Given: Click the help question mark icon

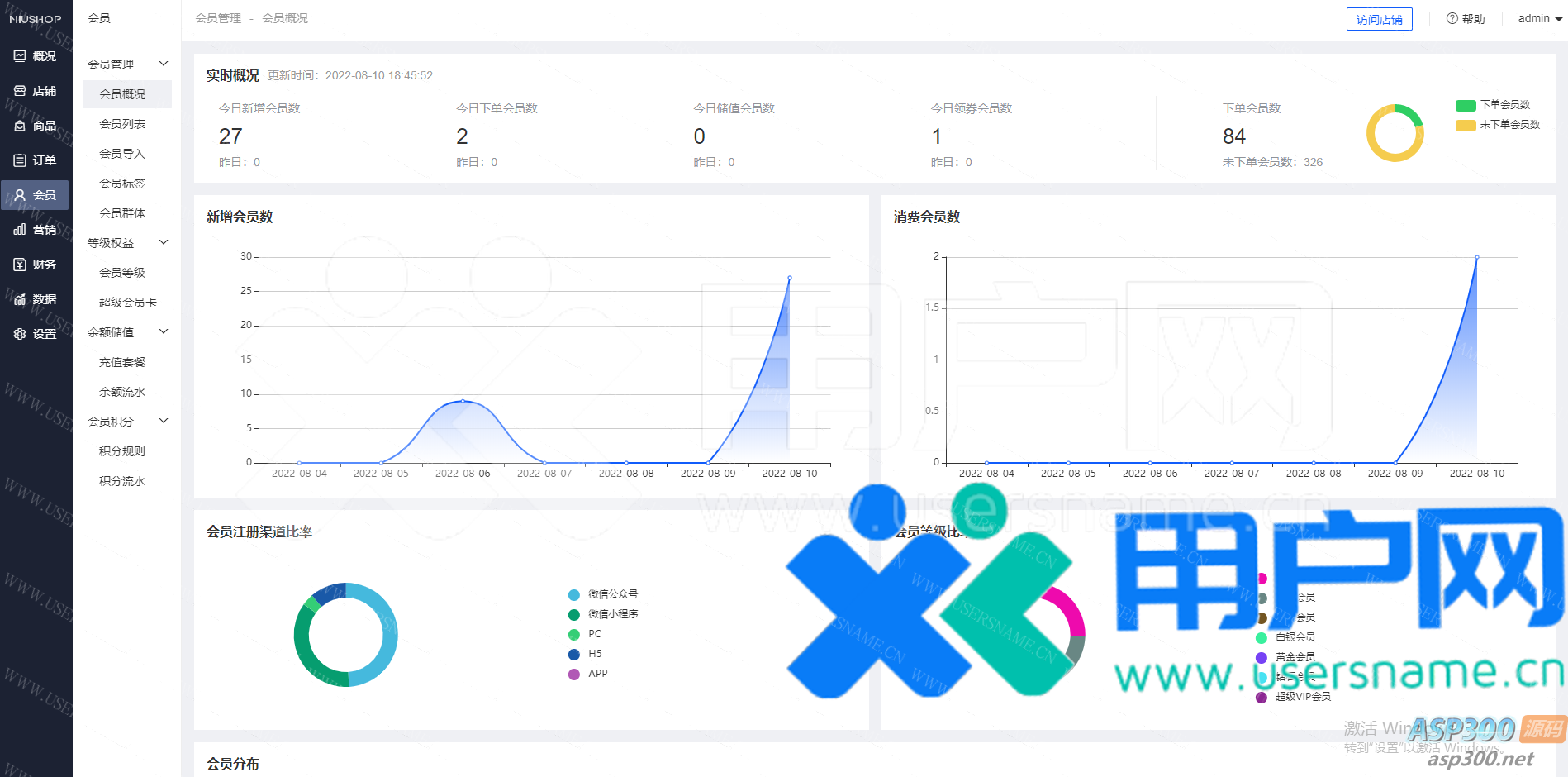Looking at the screenshot, I should point(1452,18).
